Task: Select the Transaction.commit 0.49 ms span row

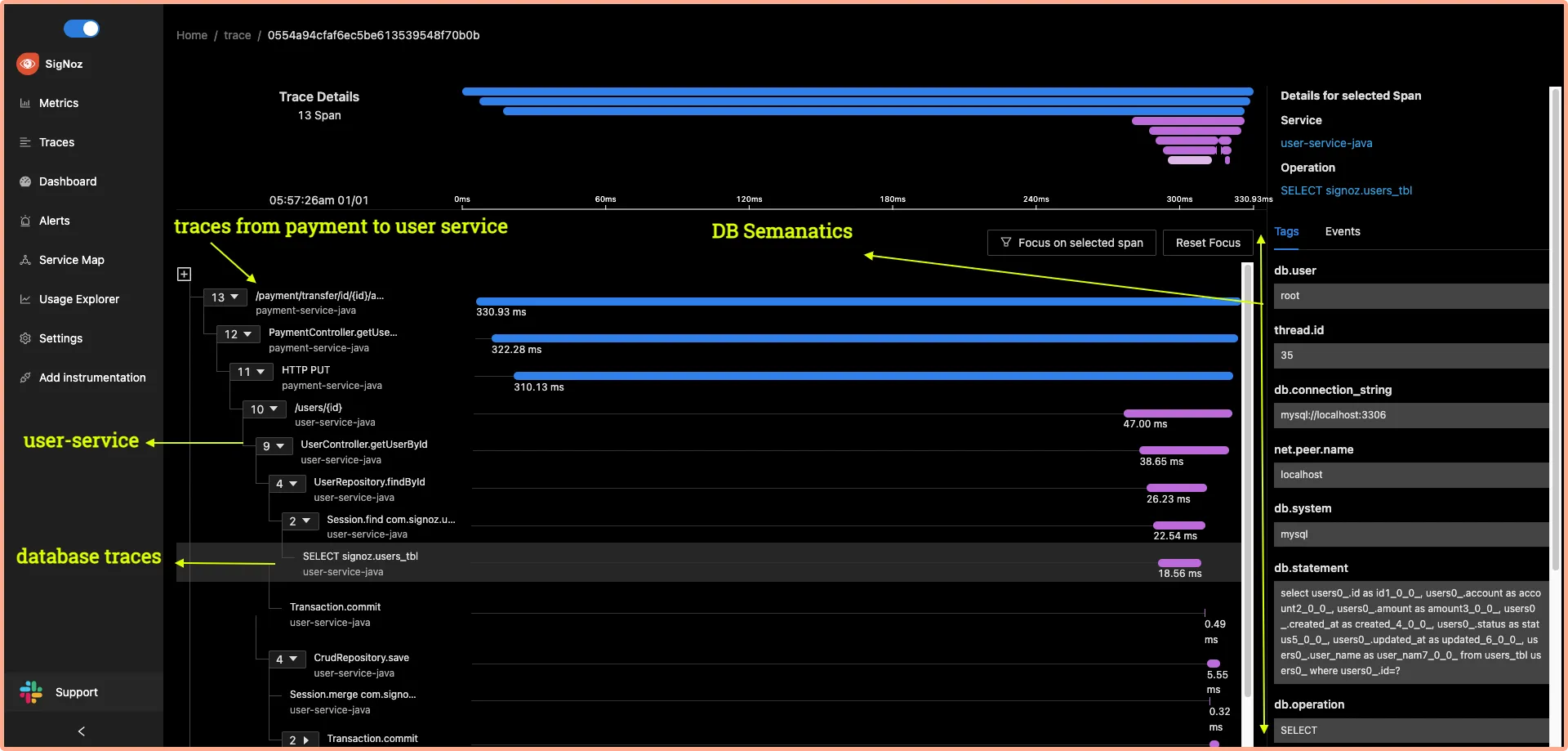Action: click(709, 615)
